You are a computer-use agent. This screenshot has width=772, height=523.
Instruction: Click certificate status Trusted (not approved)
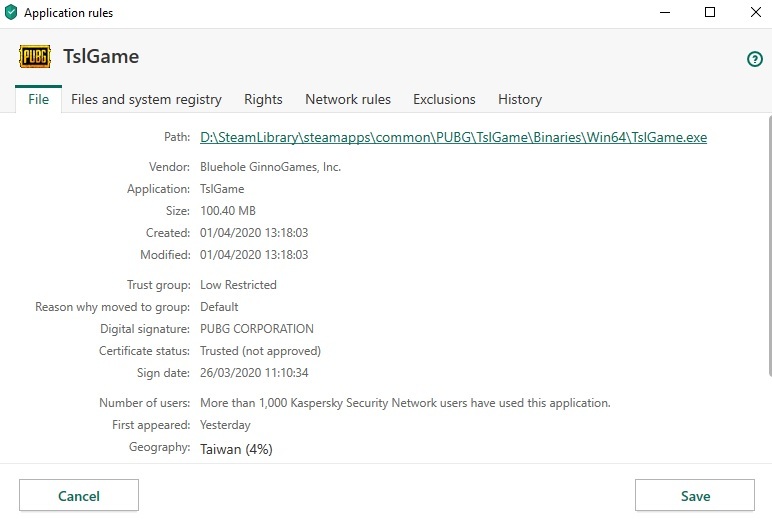tap(260, 351)
